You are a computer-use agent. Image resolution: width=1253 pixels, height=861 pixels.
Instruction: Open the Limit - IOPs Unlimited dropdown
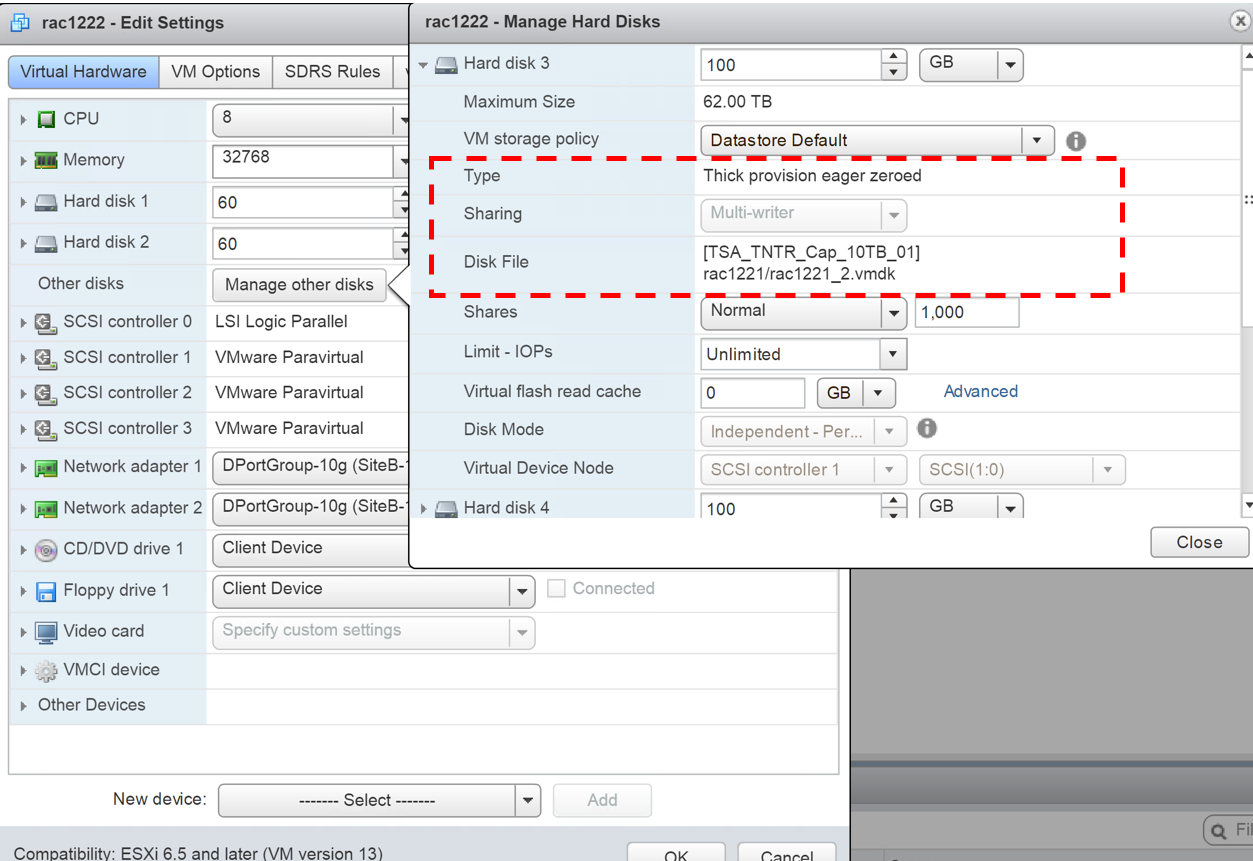click(x=892, y=354)
